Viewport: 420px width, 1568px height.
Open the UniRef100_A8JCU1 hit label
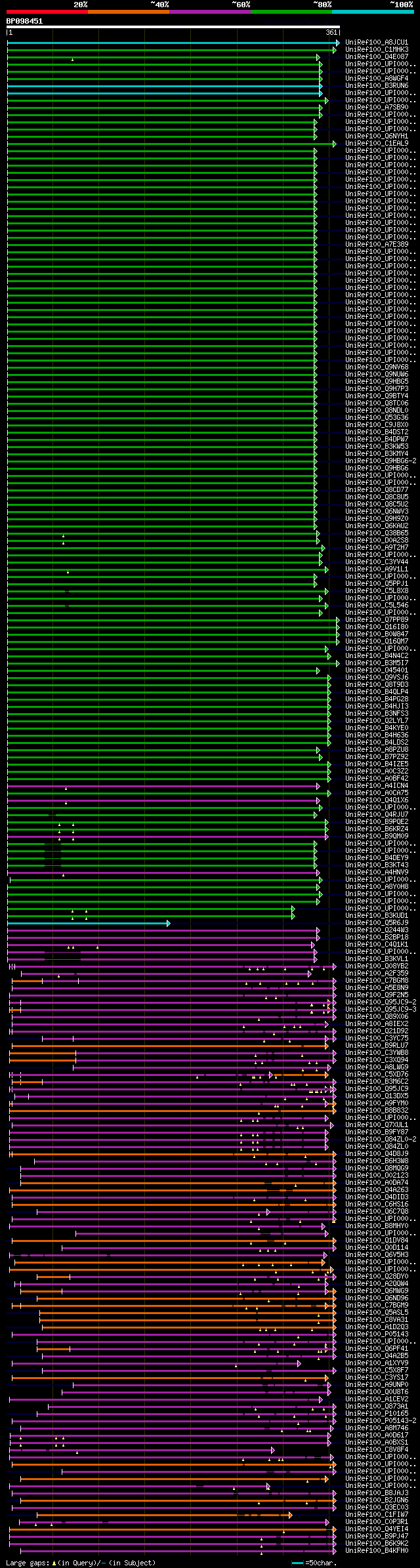coord(377,42)
